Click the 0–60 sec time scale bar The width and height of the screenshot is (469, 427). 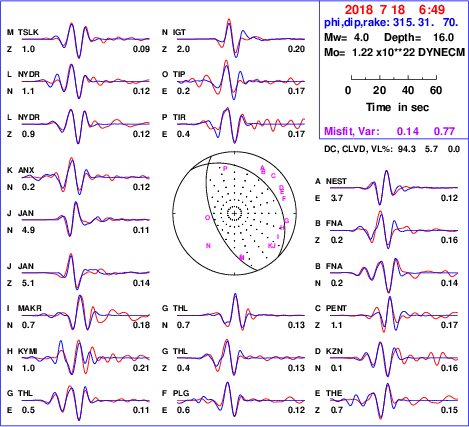click(x=394, y=78)
